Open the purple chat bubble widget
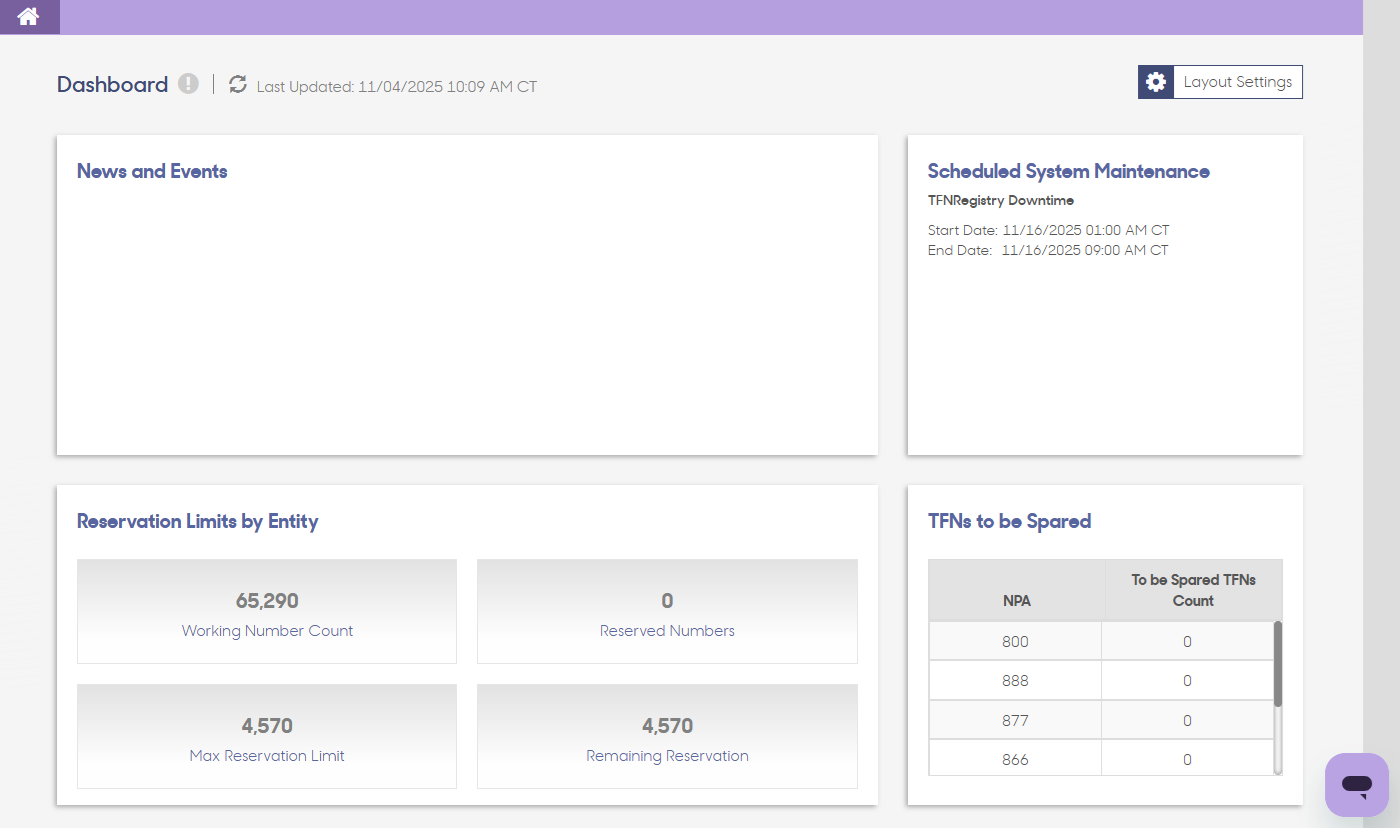 [1357, 785]
